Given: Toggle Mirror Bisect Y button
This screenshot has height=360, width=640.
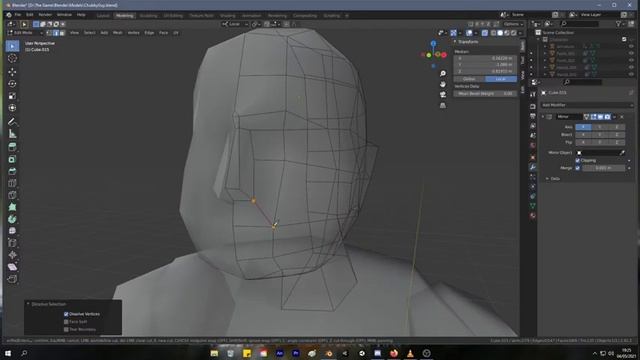Looking at the screenshot, I should (x=600, y=134).
